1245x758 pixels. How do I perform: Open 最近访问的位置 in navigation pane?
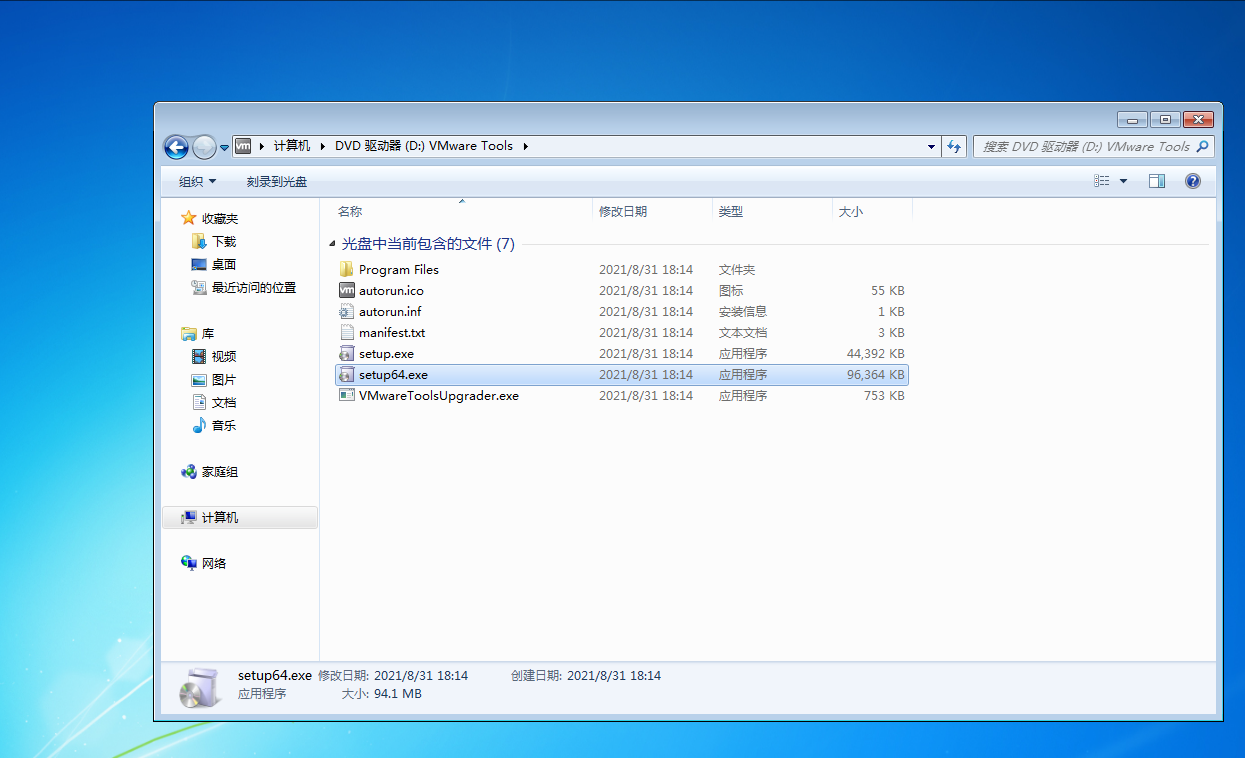pyautogui.click(x=254, y=287)
